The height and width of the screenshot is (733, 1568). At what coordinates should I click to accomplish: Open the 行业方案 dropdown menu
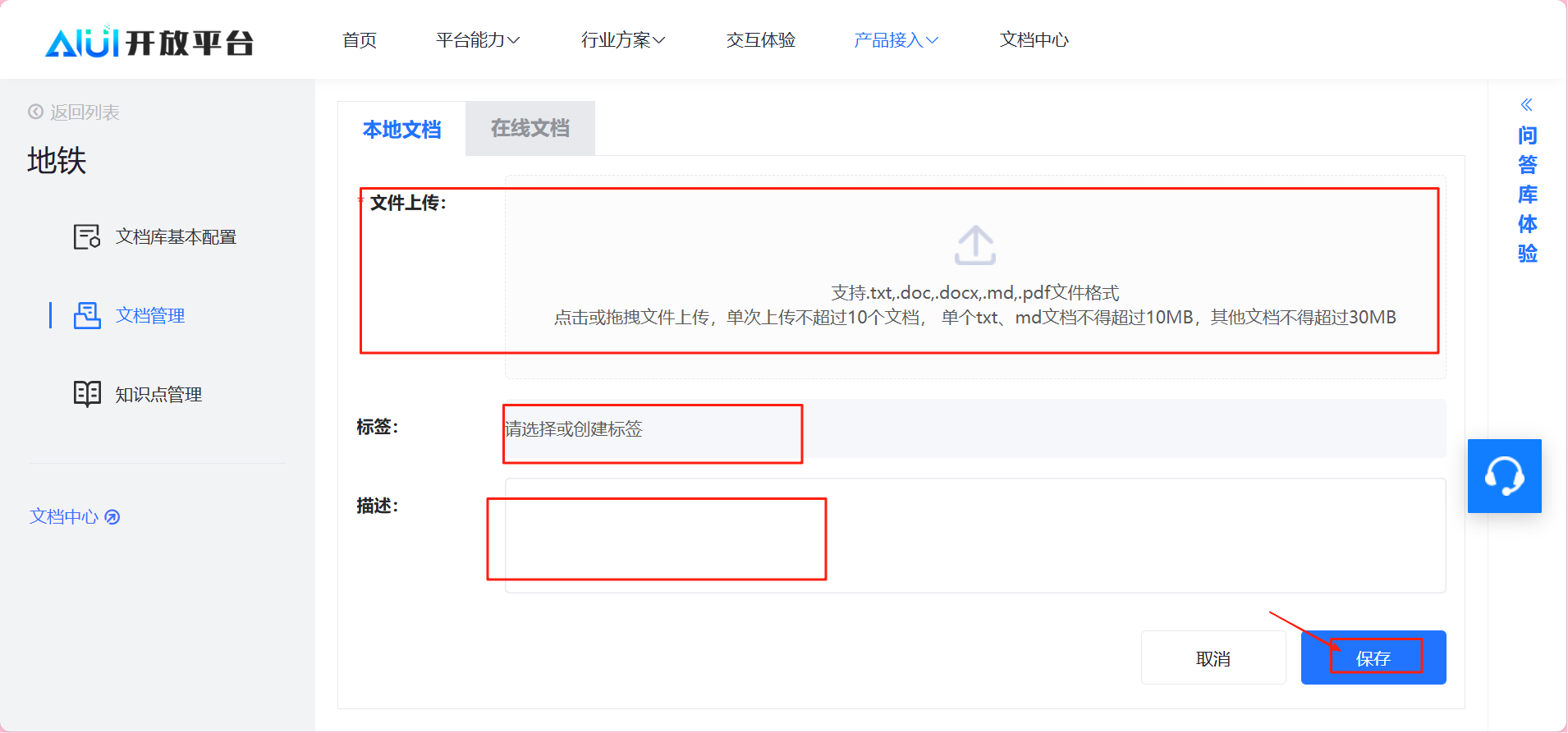pos(622,40)
